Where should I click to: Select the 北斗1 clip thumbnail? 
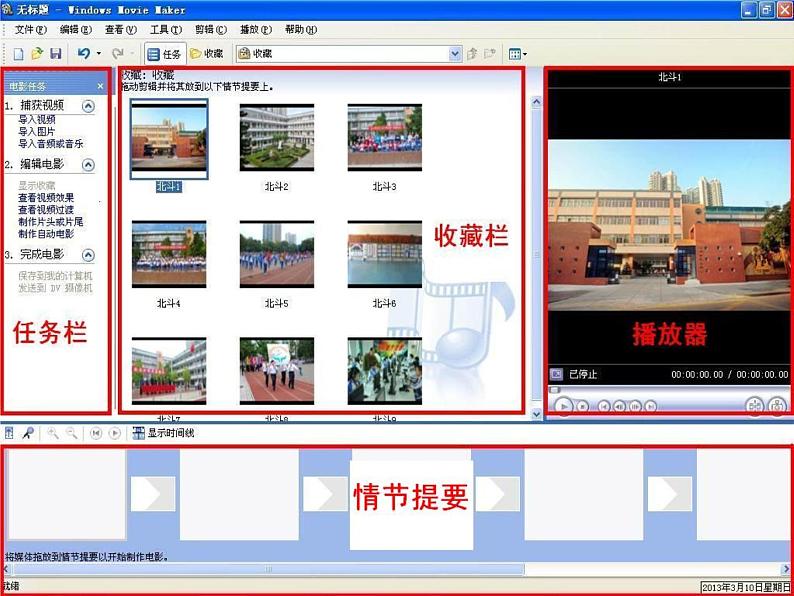[x=169, y=138]
